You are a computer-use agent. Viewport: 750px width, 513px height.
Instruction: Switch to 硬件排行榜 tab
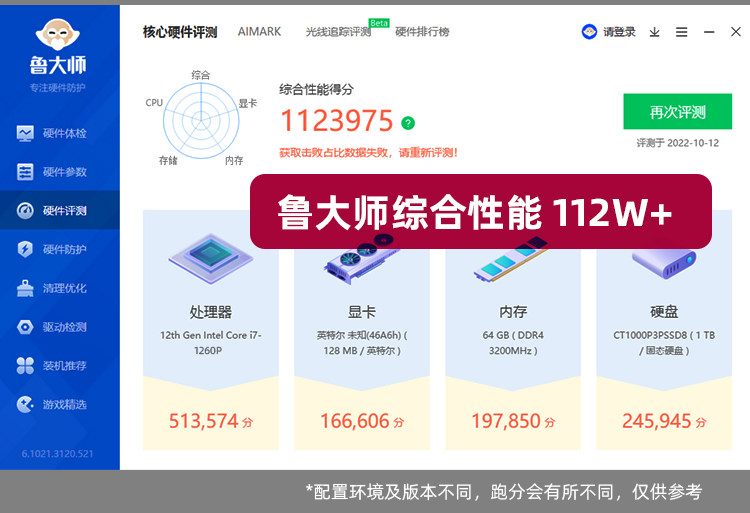point(422,32)
